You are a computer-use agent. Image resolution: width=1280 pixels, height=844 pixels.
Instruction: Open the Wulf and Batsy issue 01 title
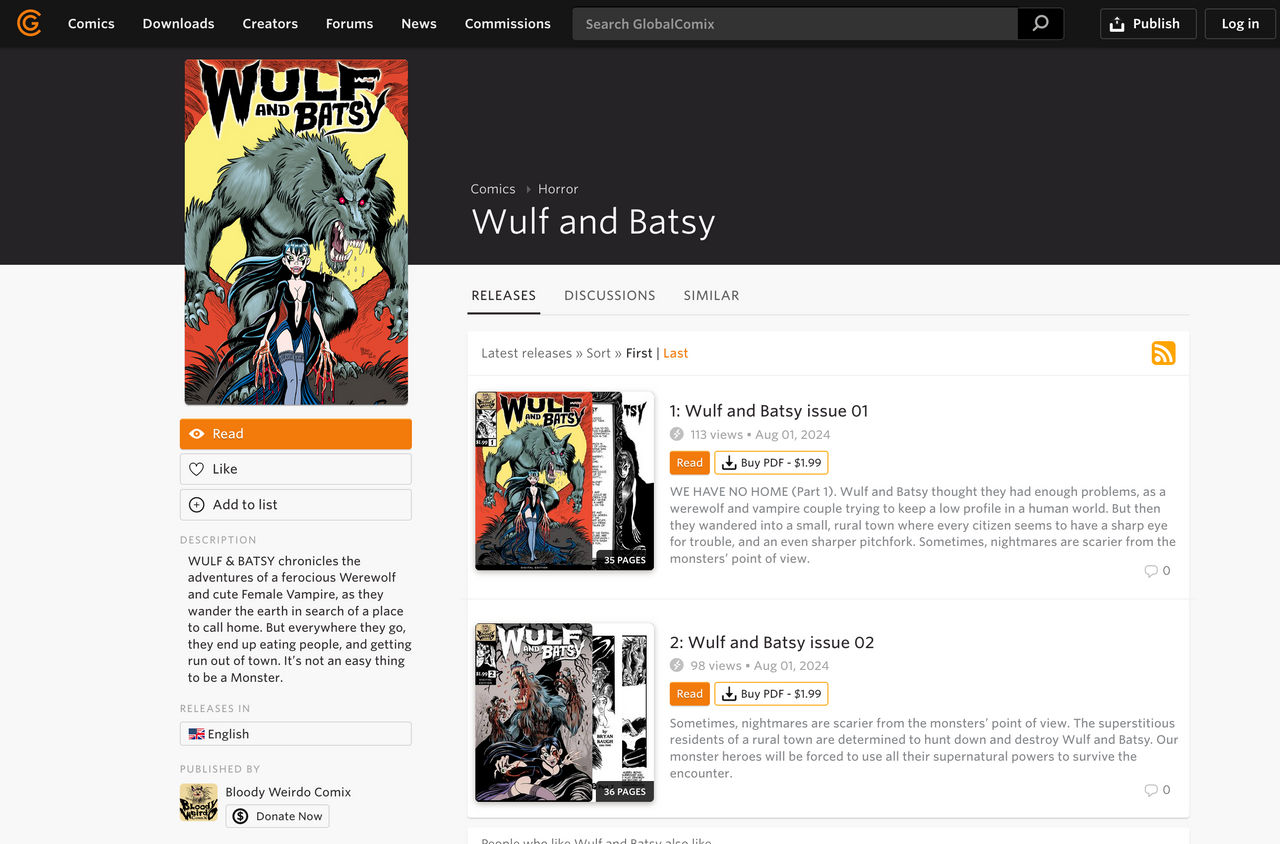(769, 411)
